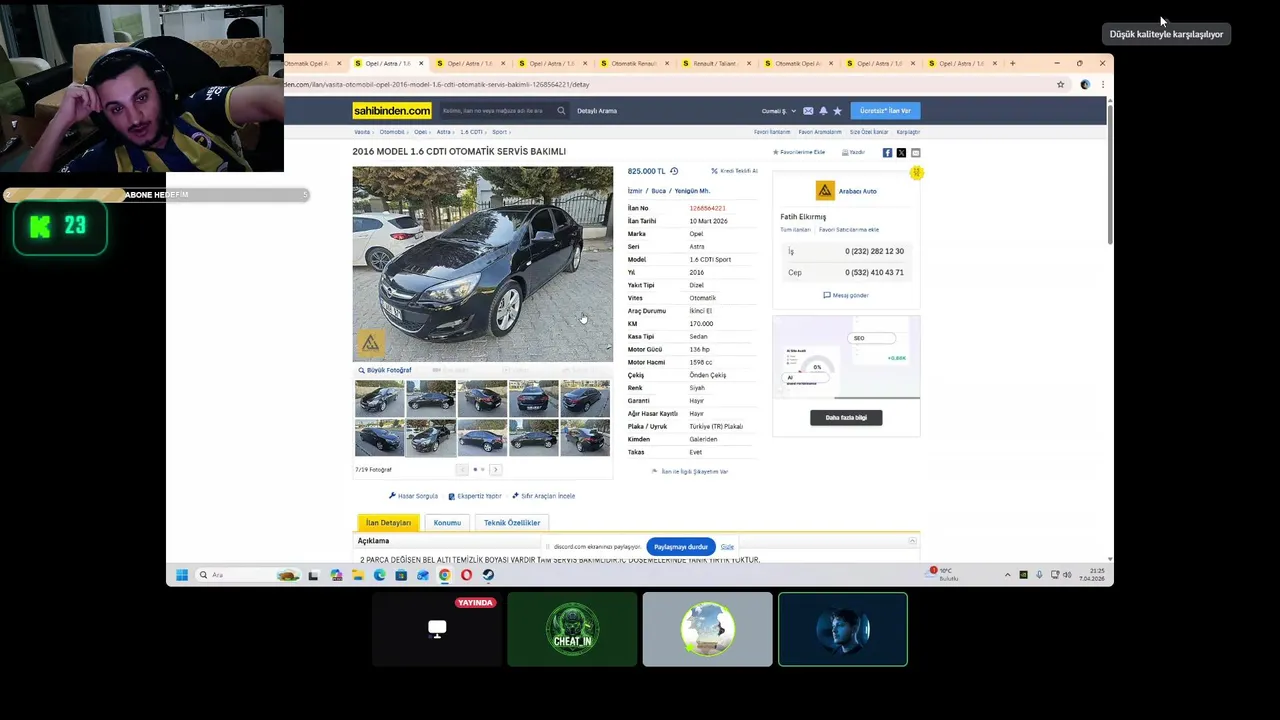1280x720 pixels.
Task: Click the Otomobil breadcrumb link
Action: coord(392,132)
